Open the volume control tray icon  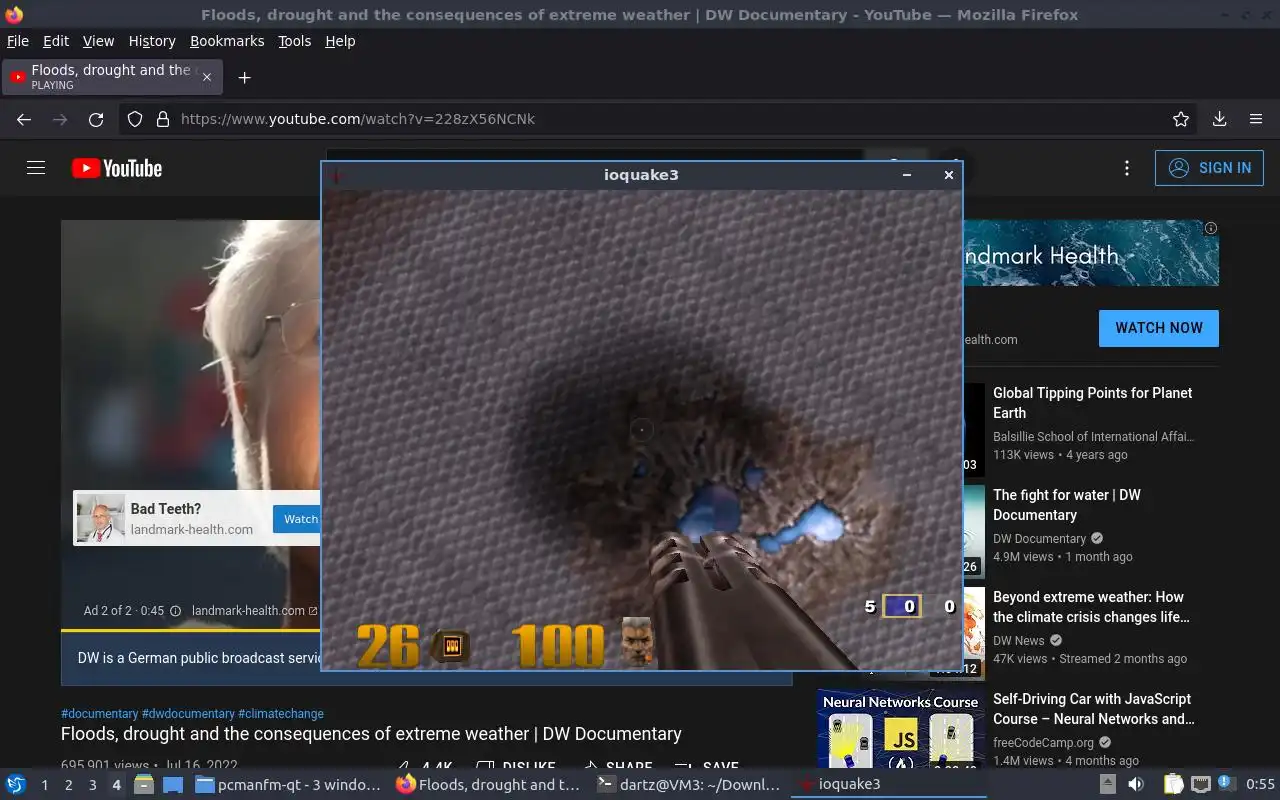tap(1136, 785)
